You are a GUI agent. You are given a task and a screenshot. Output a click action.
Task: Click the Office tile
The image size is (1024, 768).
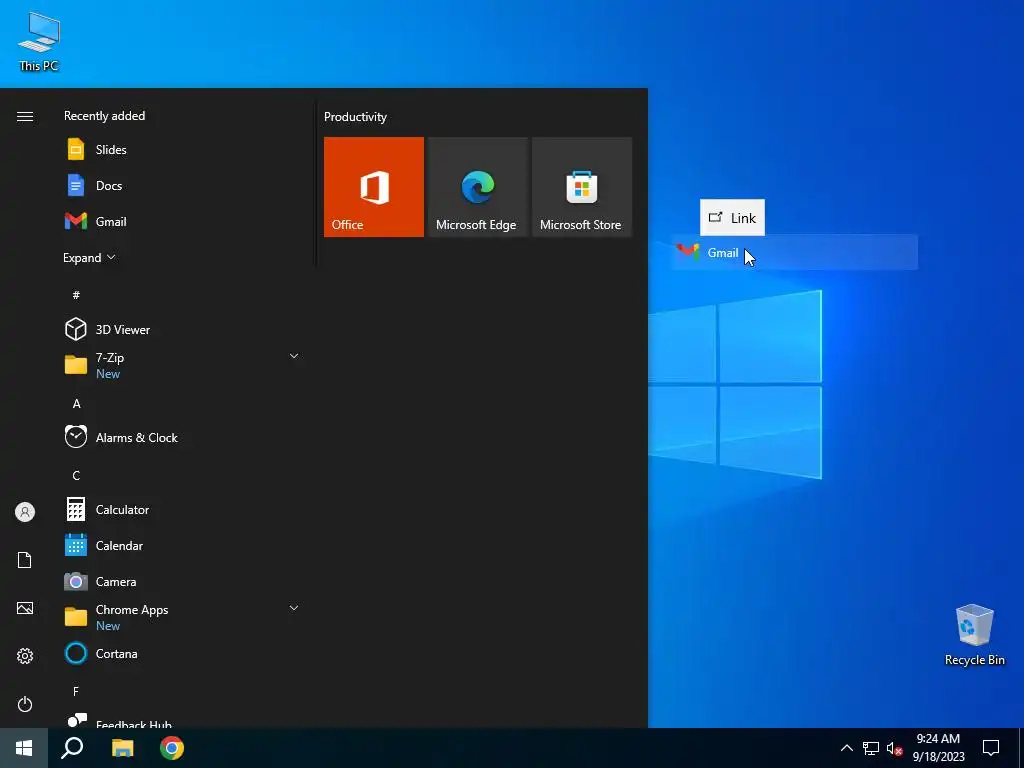tap(374, 187)
